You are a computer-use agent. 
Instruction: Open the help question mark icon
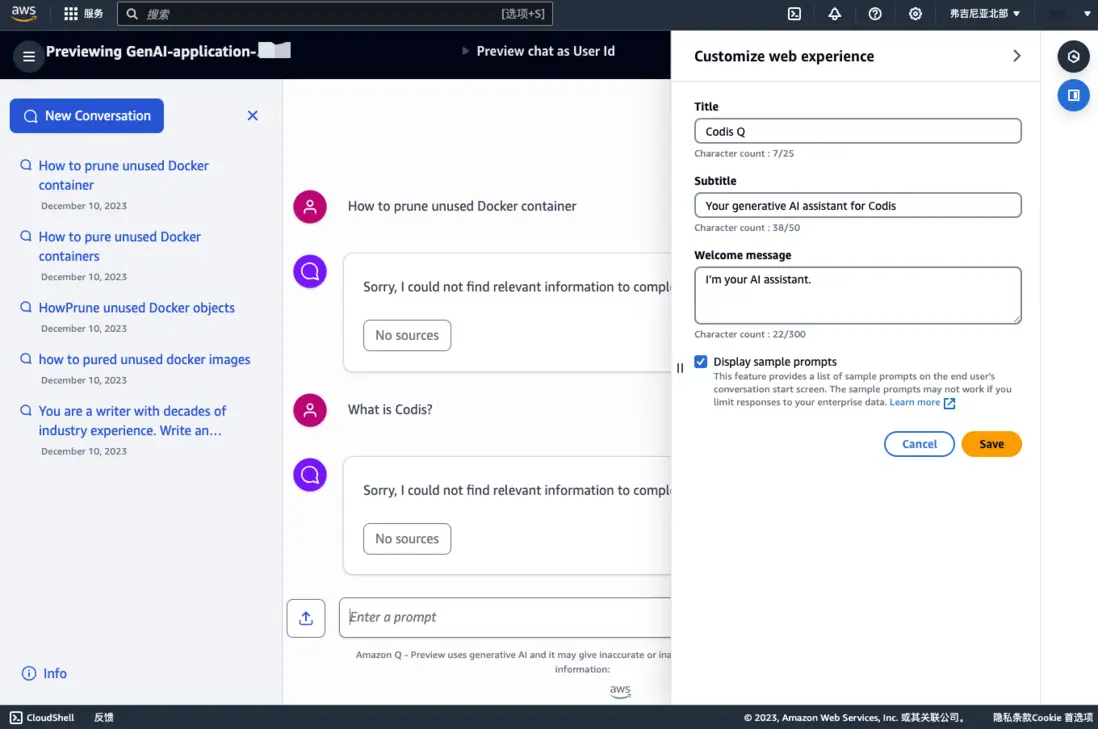click(875, 14)
